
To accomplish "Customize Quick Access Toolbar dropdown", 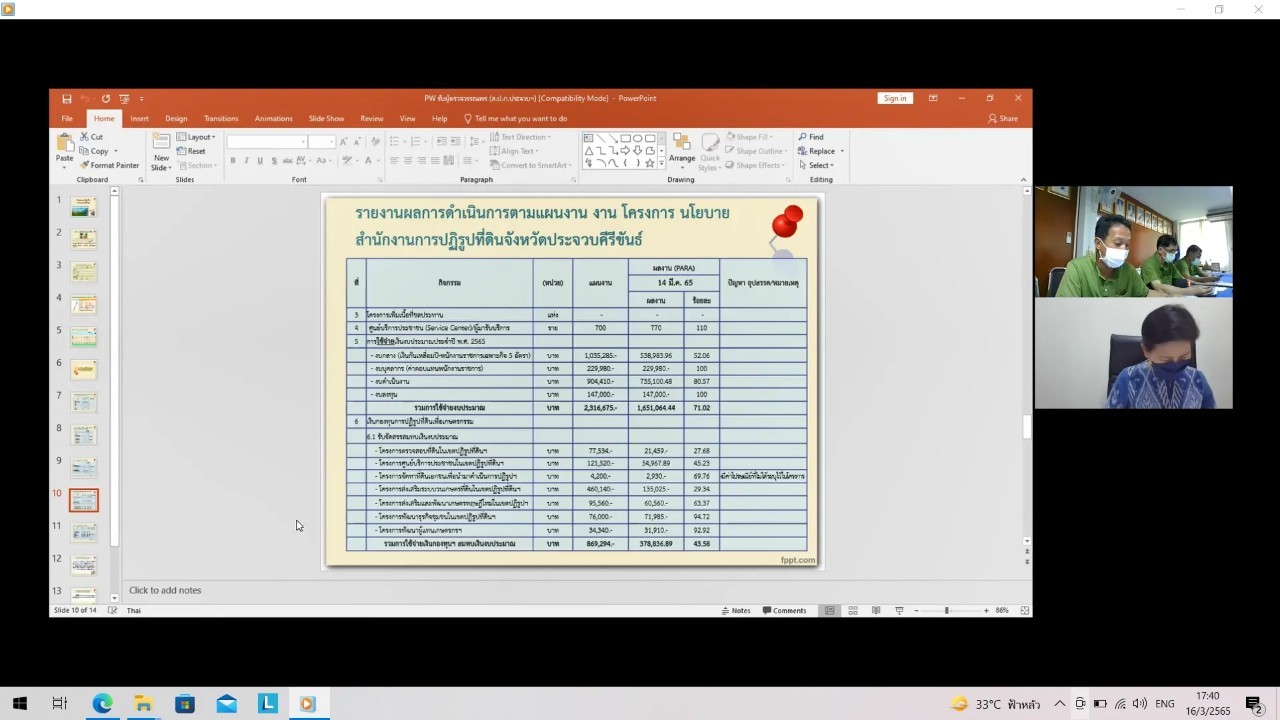I will click(142, 99).
